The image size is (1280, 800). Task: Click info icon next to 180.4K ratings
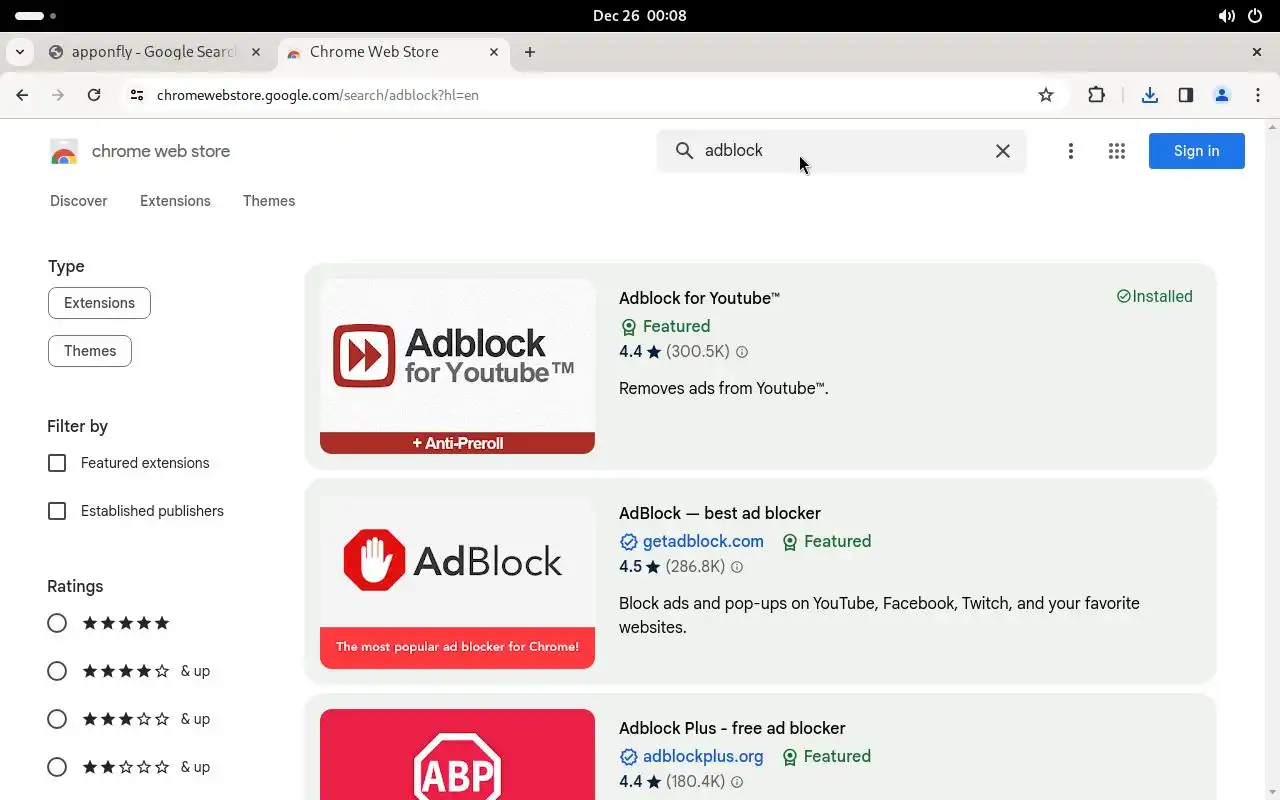click(x=737, y=782)
